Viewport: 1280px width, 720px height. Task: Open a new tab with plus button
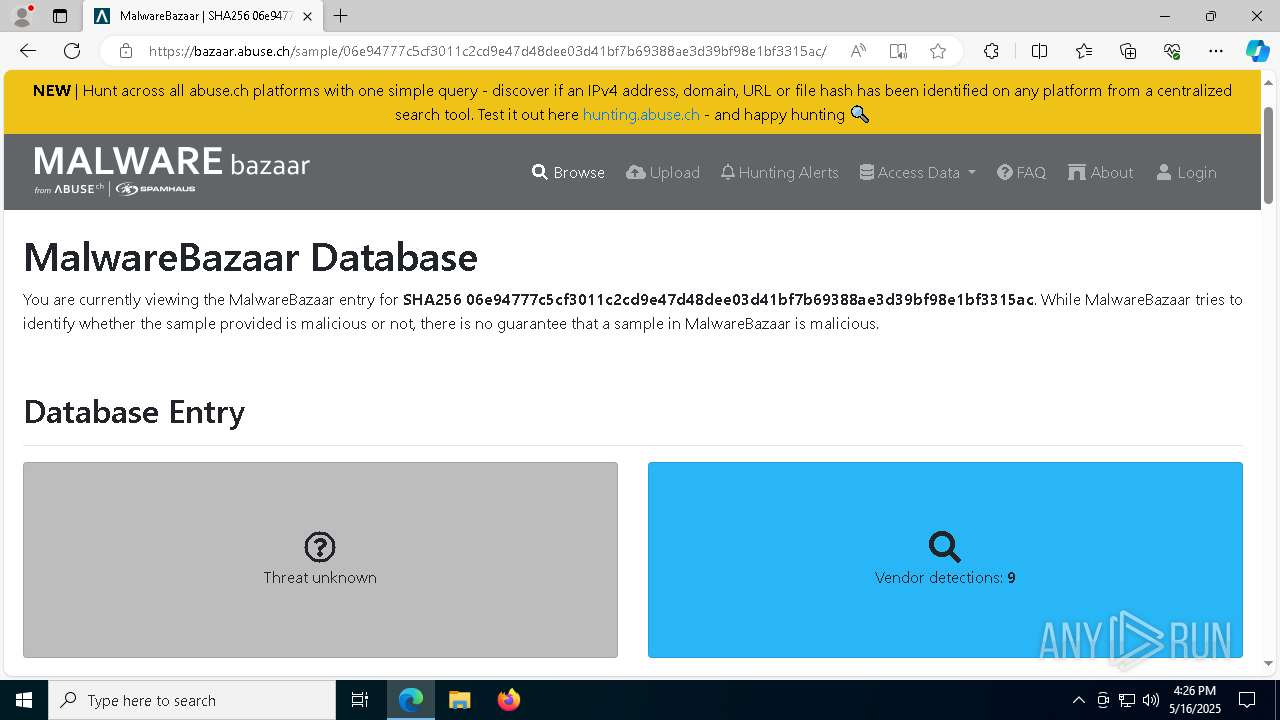click(341, 16)
